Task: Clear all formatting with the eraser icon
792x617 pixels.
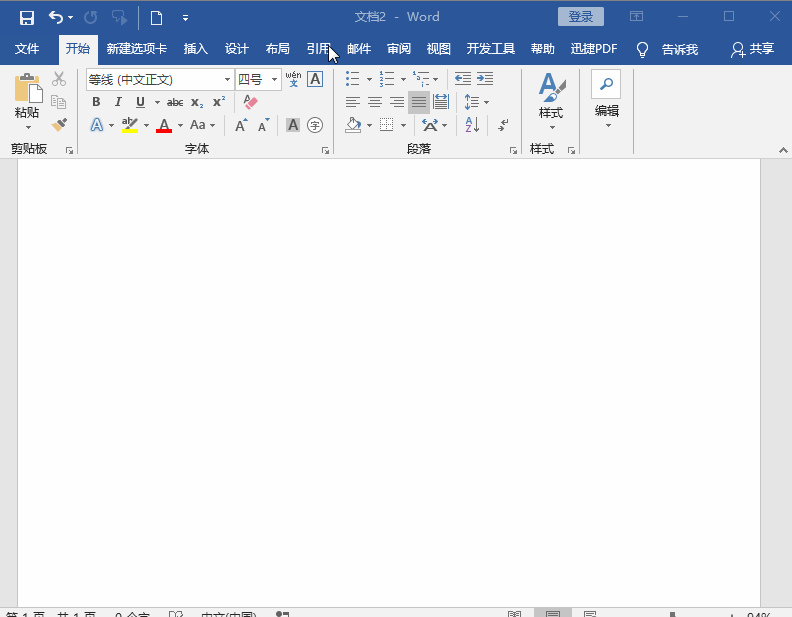Action: (x=251, y=102)
